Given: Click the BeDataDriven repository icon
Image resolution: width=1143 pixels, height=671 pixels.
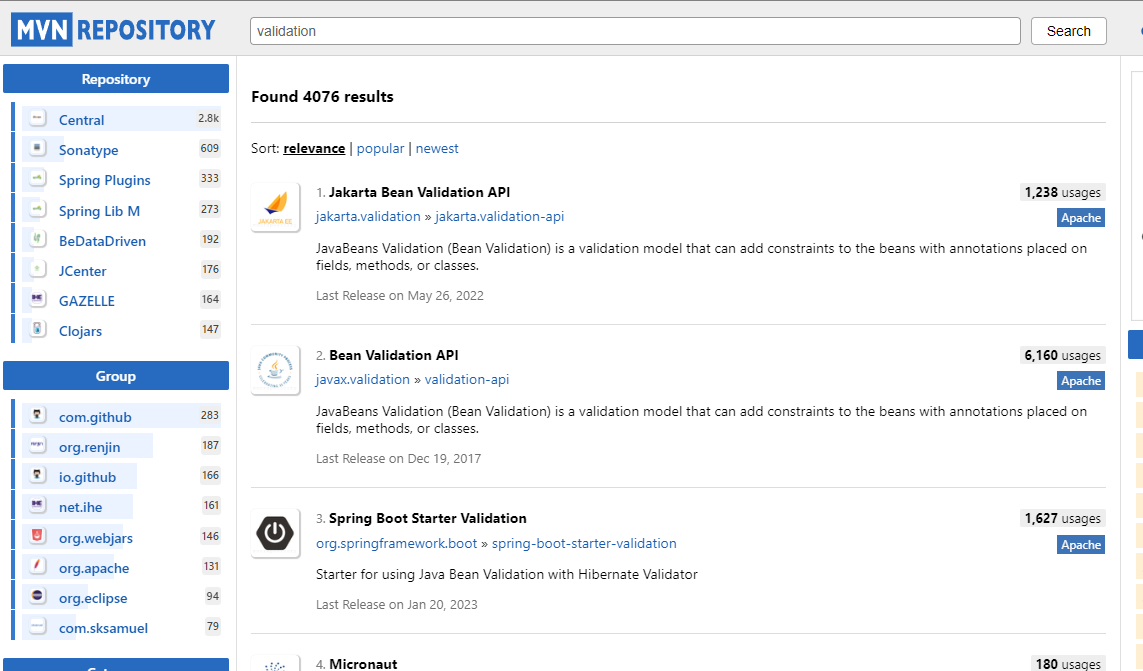Looking at the screenshot, I should tap(38, 238).
